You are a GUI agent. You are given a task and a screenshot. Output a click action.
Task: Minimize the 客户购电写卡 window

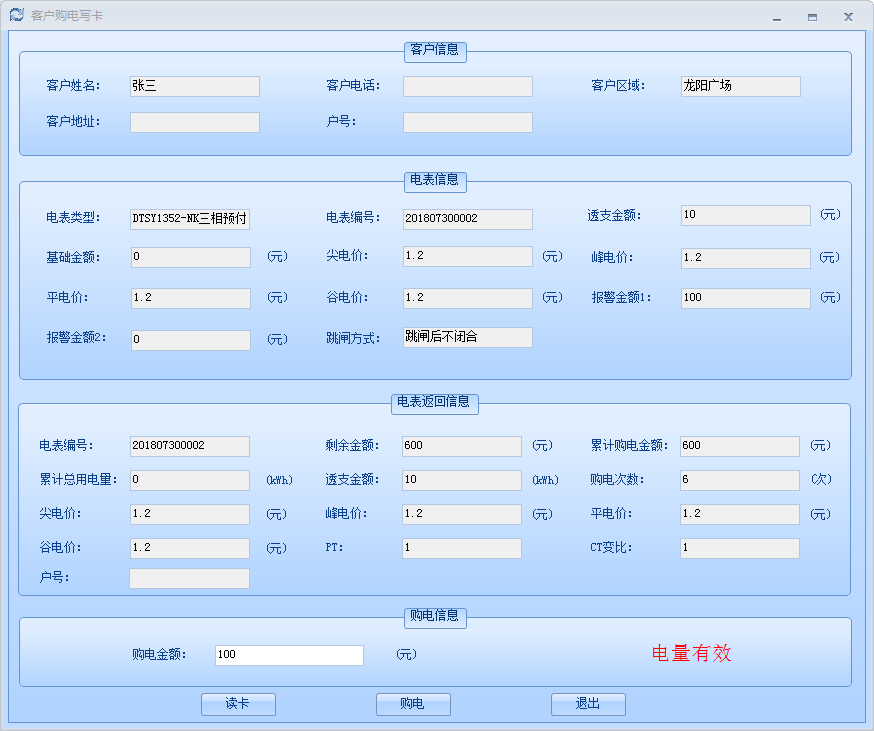(x=777, y=17)
